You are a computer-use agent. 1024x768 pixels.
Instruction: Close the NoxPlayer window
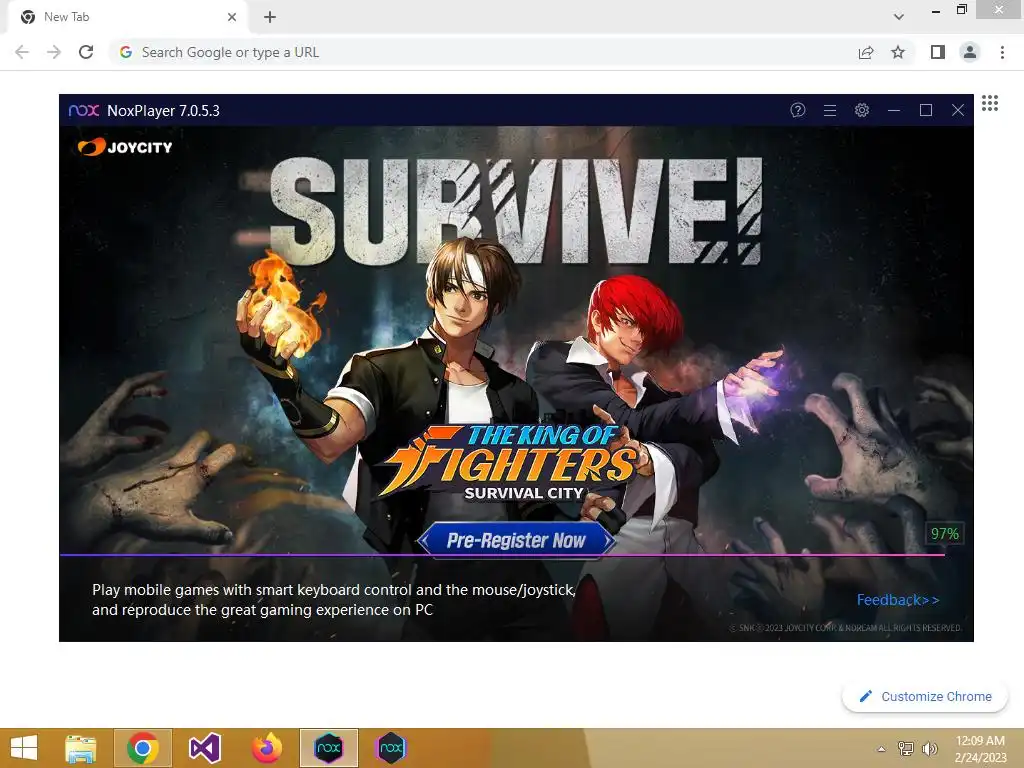pos(958,110)
